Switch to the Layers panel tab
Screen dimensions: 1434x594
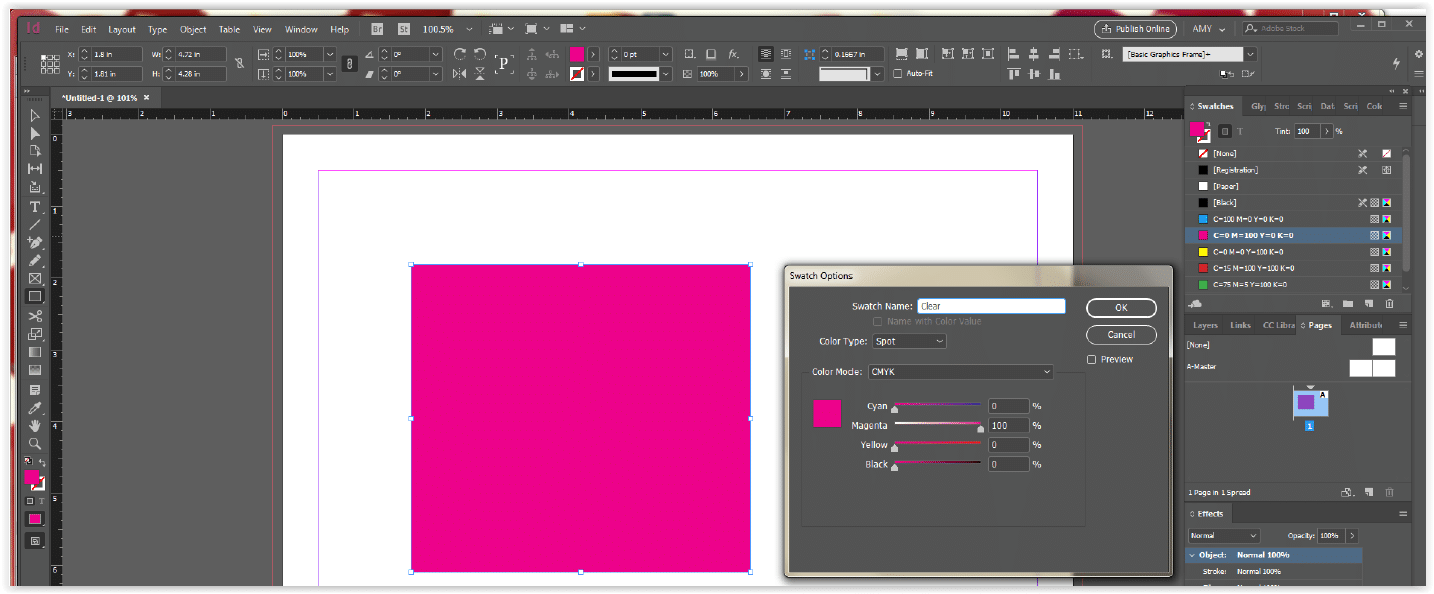pos(1205,325)
